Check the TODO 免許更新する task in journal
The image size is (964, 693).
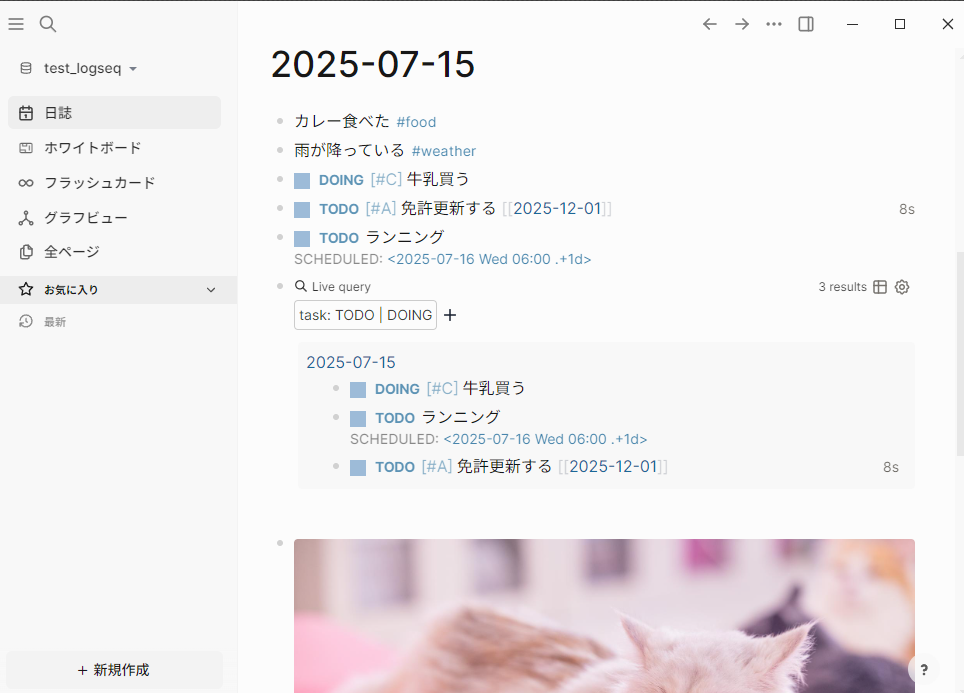(x=302, y=210)
